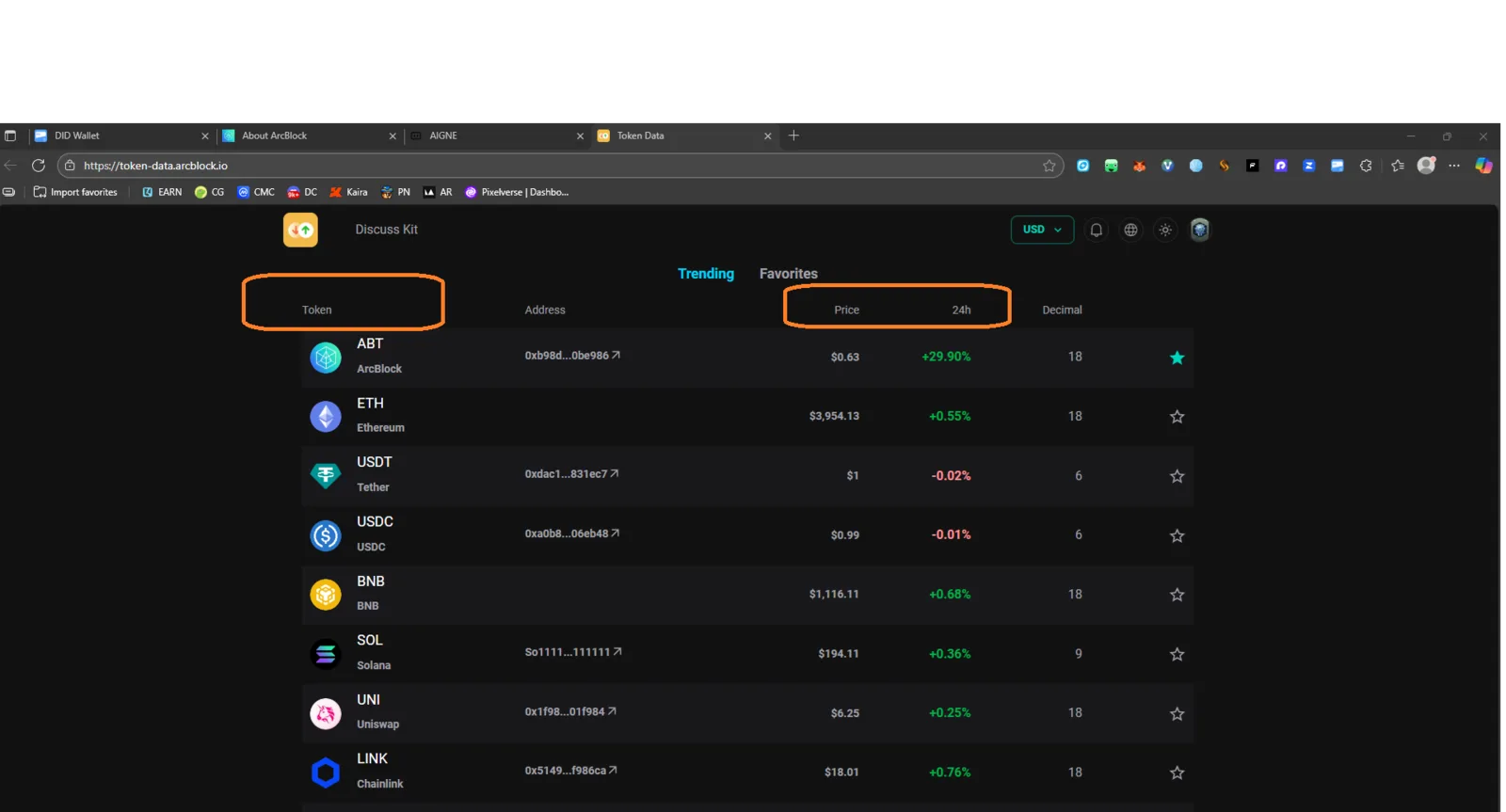Screen dimensions: 1506x812
Task: Switch to the Favorites tab
Action: coord(789,274)
